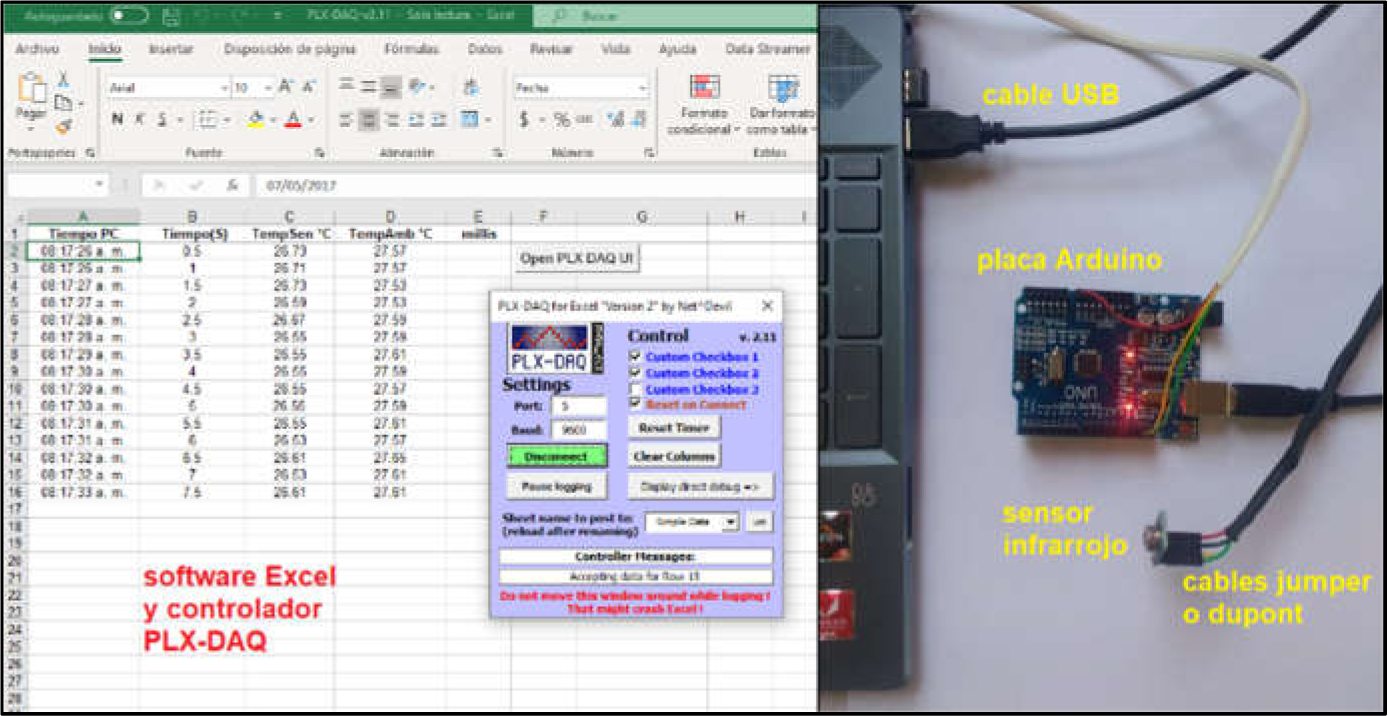Viewport: 1388px width, 716px height.
Task: Click the Format Painter brush icon
Action: click(x=63, y=127)
